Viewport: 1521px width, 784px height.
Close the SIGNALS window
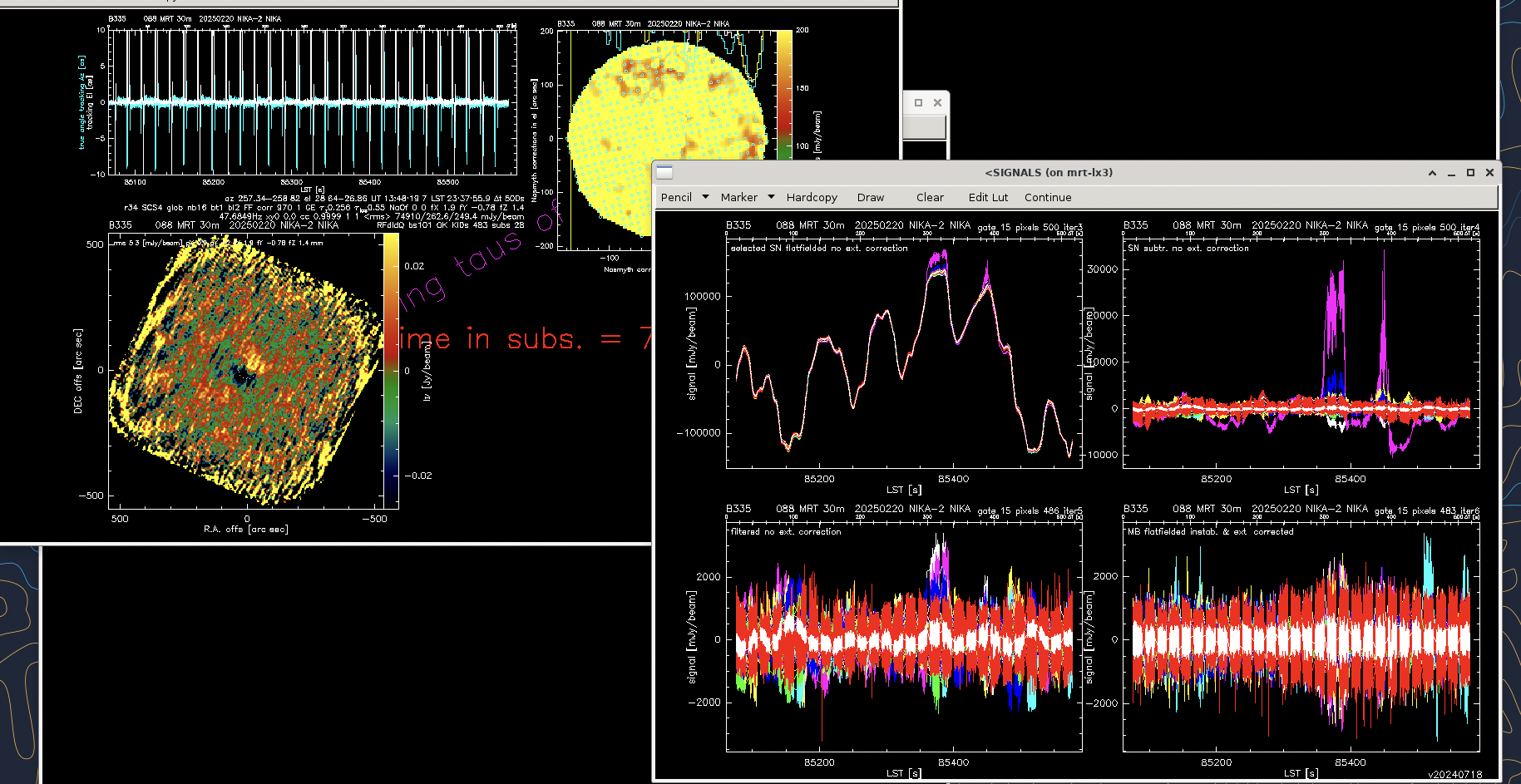tap(1489, 173)
